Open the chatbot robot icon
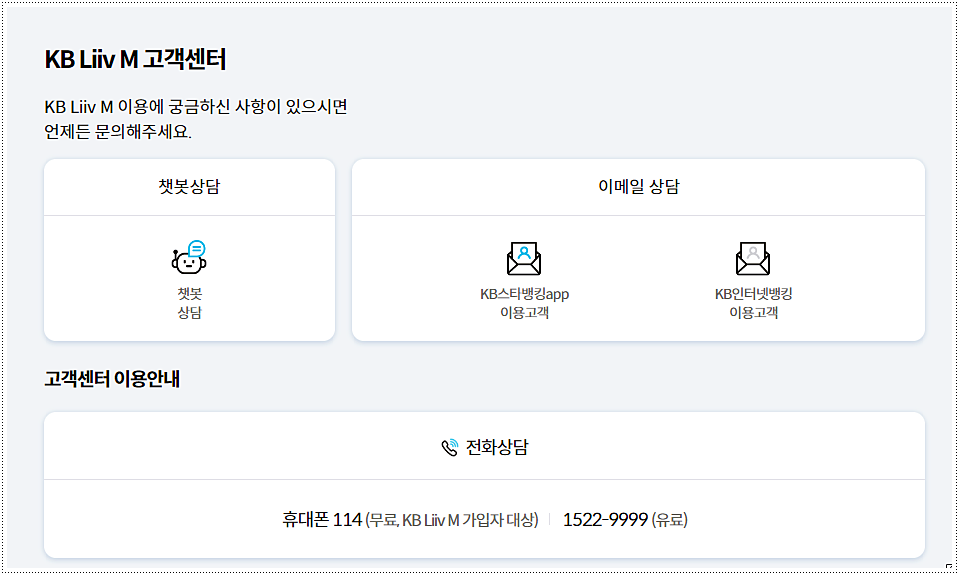Viewport: 959px width, 575px height. pos(189,257)
